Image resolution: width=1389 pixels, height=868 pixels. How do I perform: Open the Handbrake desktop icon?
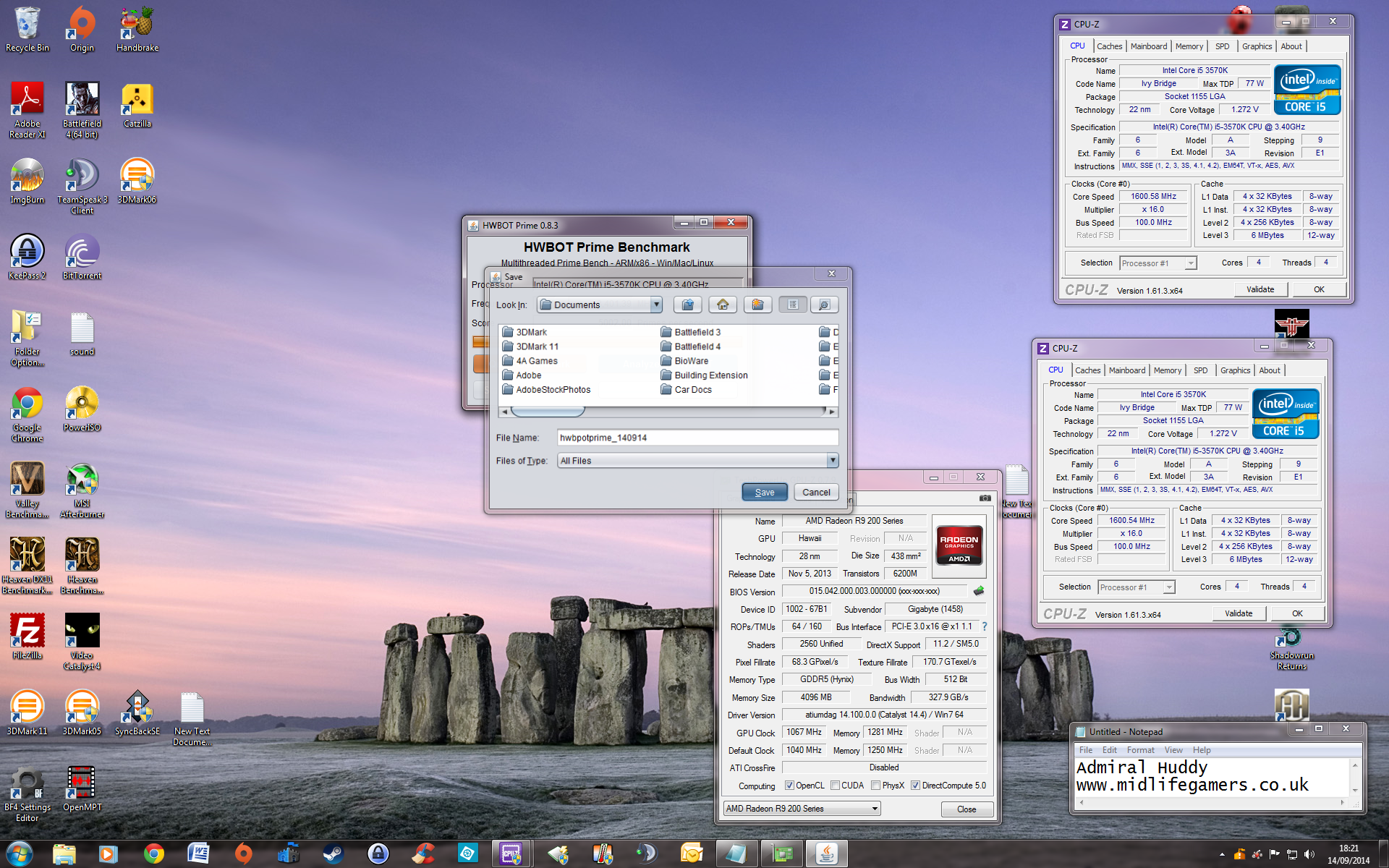[137, 29]
